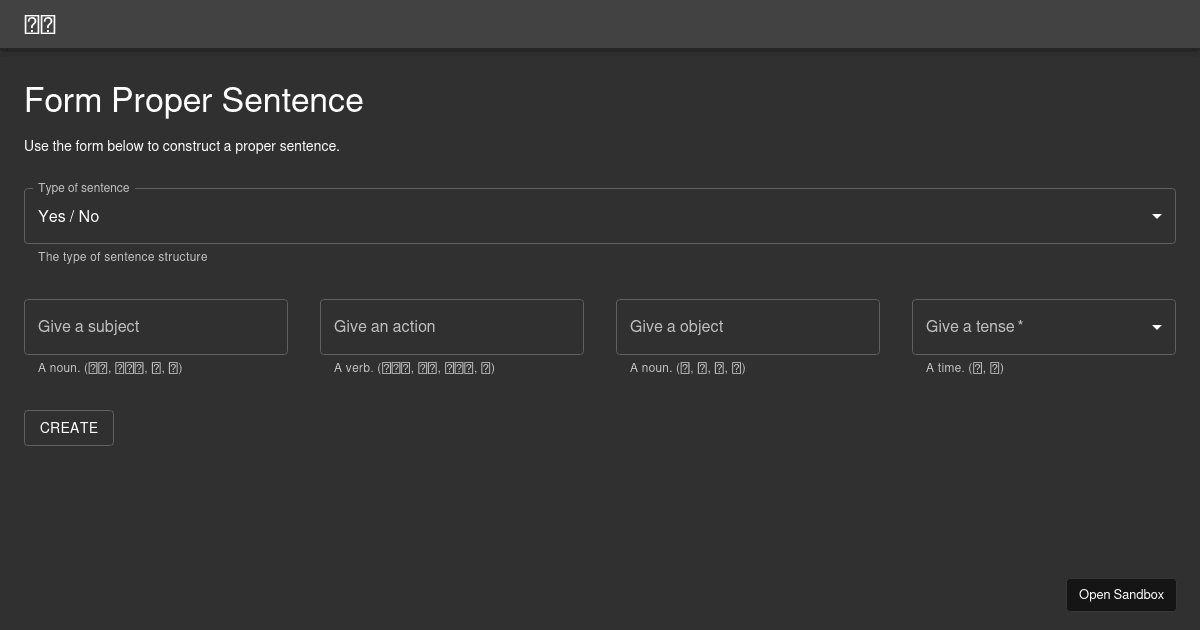Click the dropdown arrow on Type of sentence

click(1156, 216)
